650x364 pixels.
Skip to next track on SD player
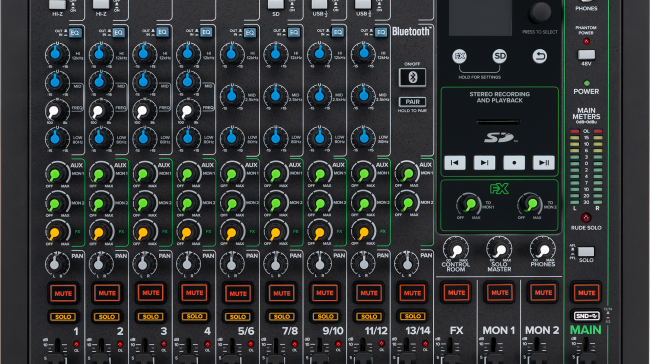coord(484,163)
